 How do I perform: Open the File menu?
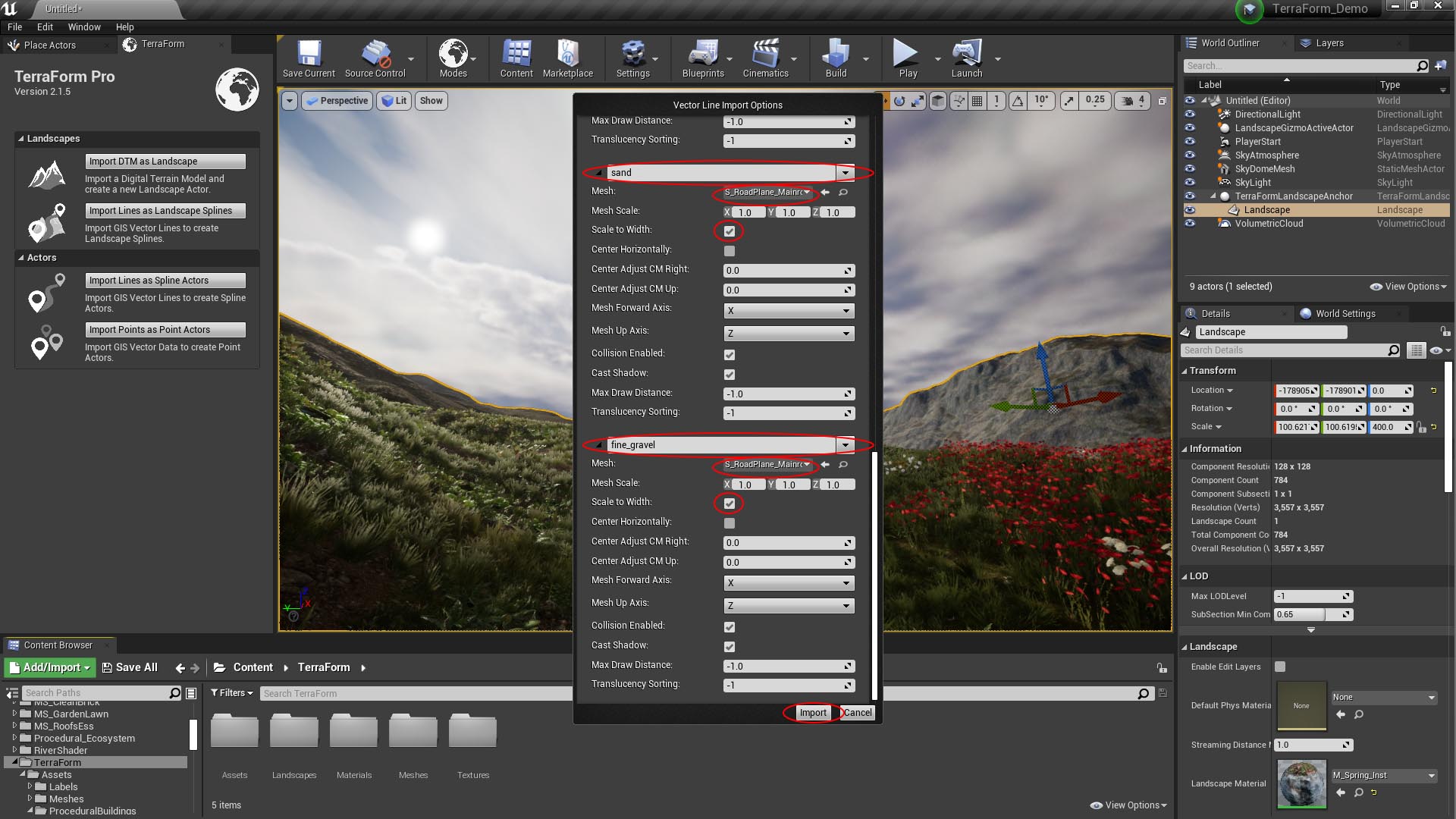pos(14,27)
